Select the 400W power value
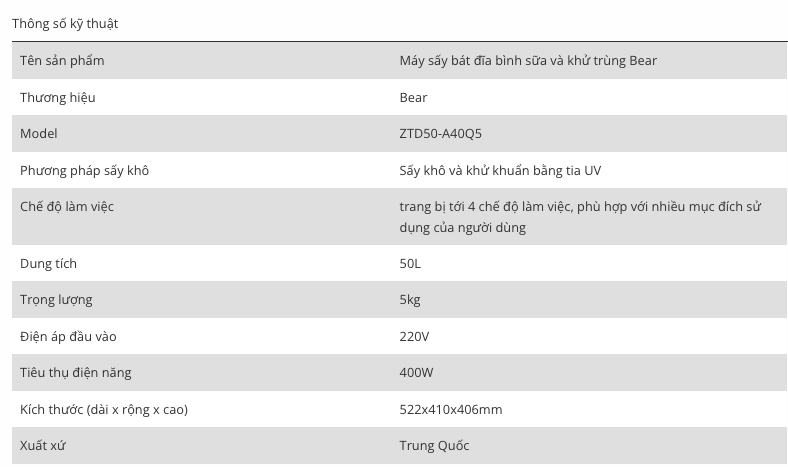This screenshot has height=467, width=788. tap(416, 372)
